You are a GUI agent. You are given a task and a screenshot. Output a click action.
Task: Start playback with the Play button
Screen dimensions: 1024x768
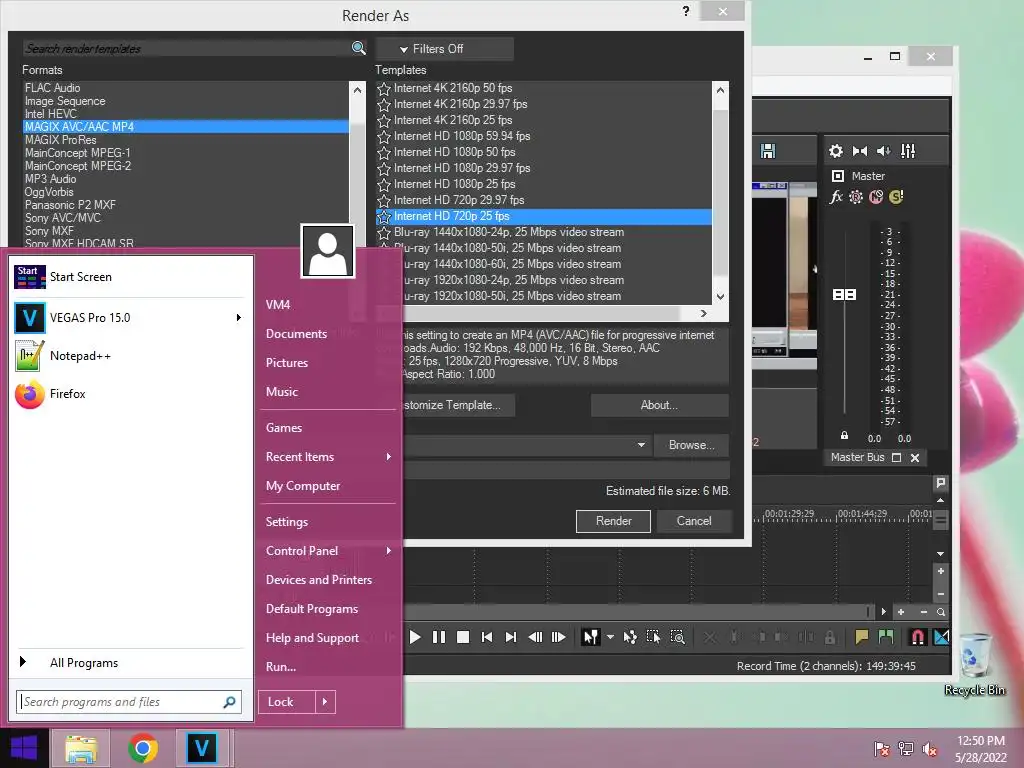[x=415, y=637]
